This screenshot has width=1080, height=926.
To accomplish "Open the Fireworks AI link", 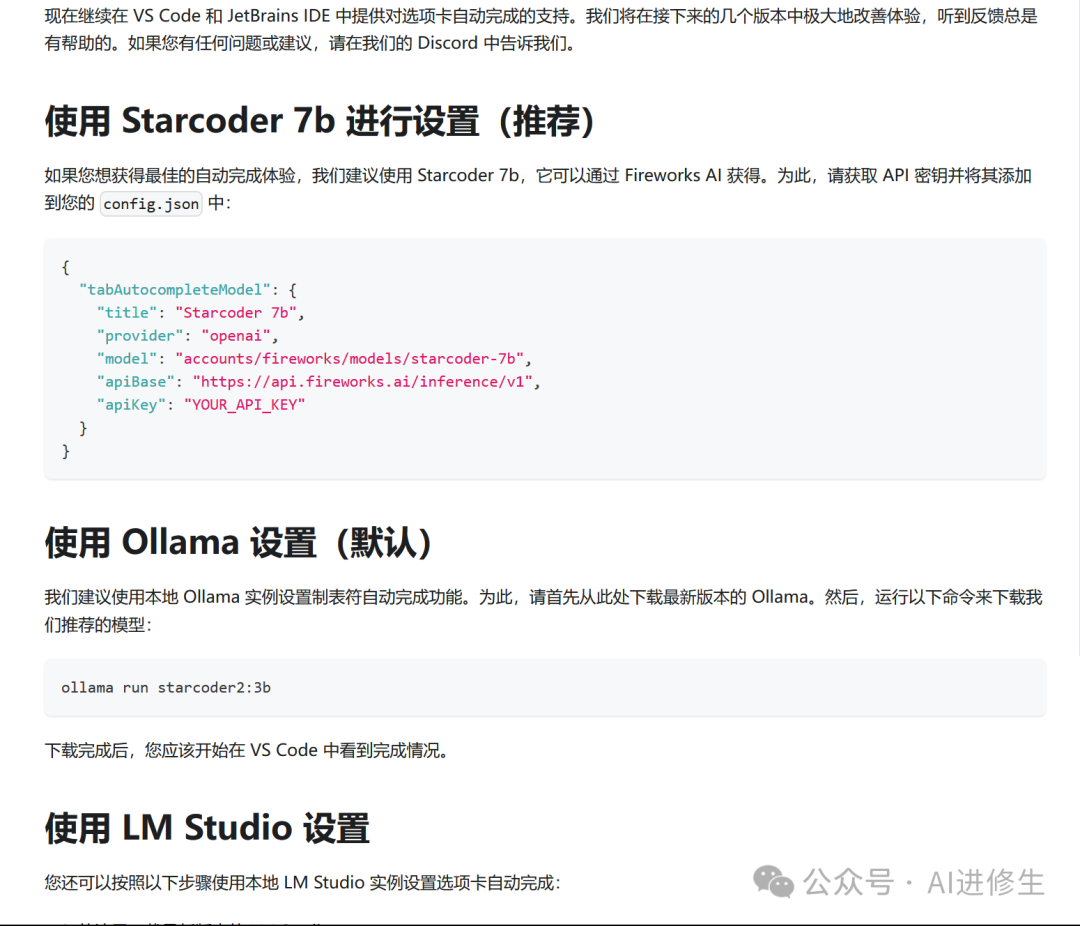I will (x=673, y=174).
